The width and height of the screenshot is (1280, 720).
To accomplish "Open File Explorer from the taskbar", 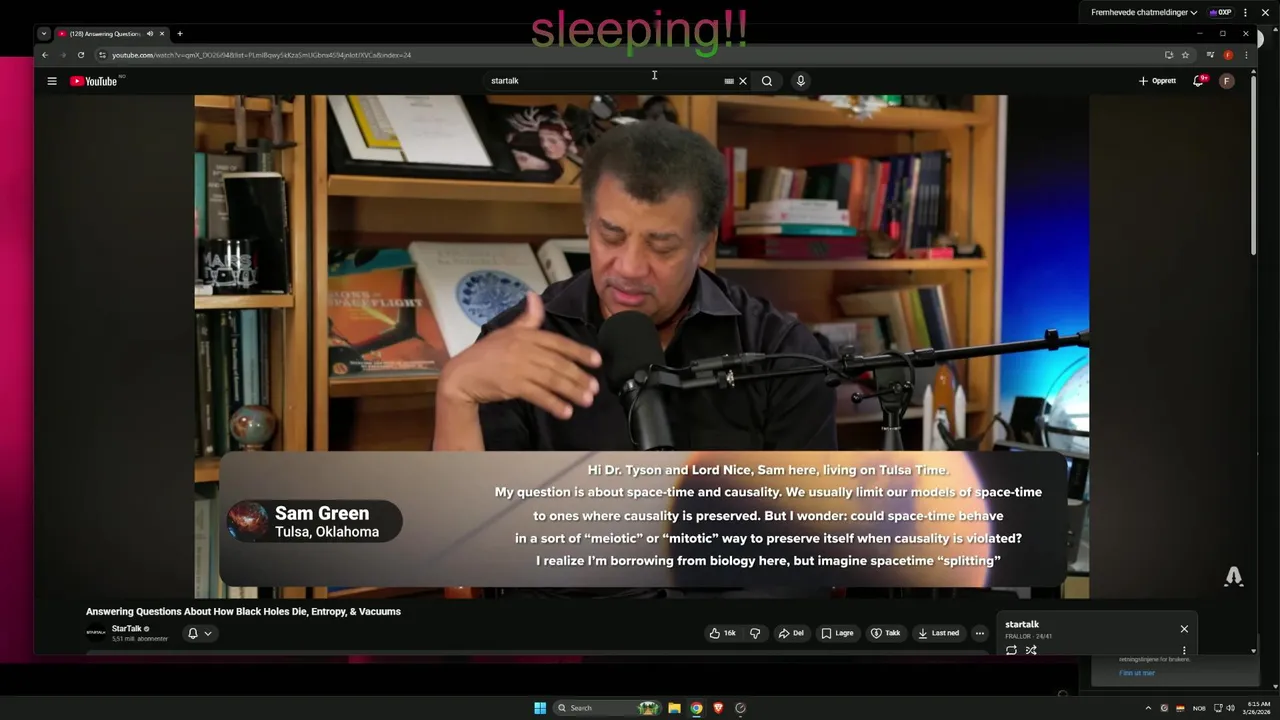I will click(674, 708).
